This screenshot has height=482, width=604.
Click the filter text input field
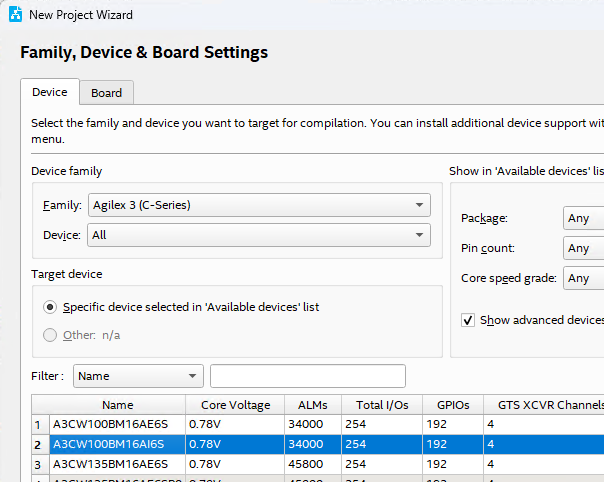pyautogui.click(x=307, y=376)
